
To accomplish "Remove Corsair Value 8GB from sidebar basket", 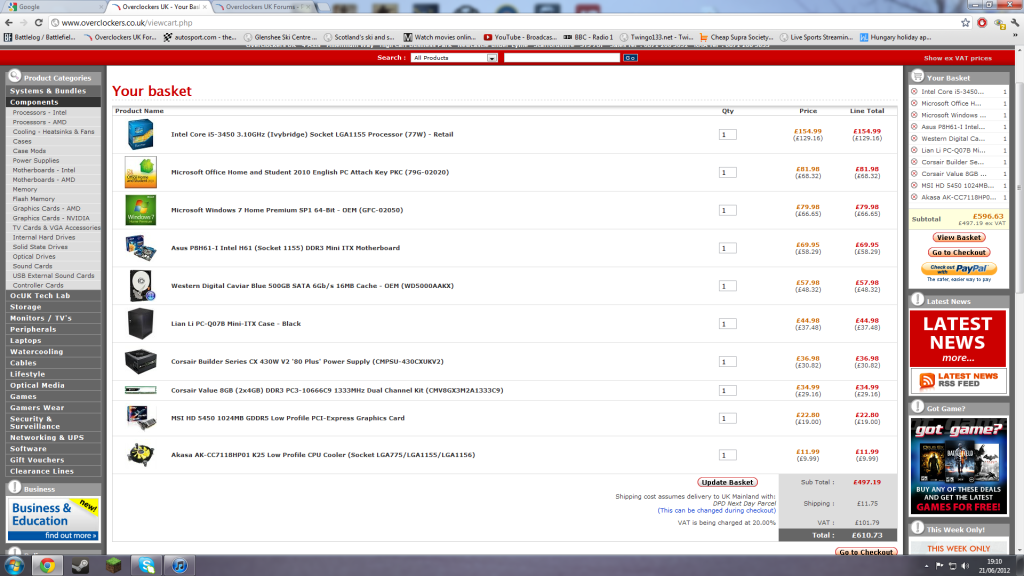I will pyautogui.click(x=914, y=174).
